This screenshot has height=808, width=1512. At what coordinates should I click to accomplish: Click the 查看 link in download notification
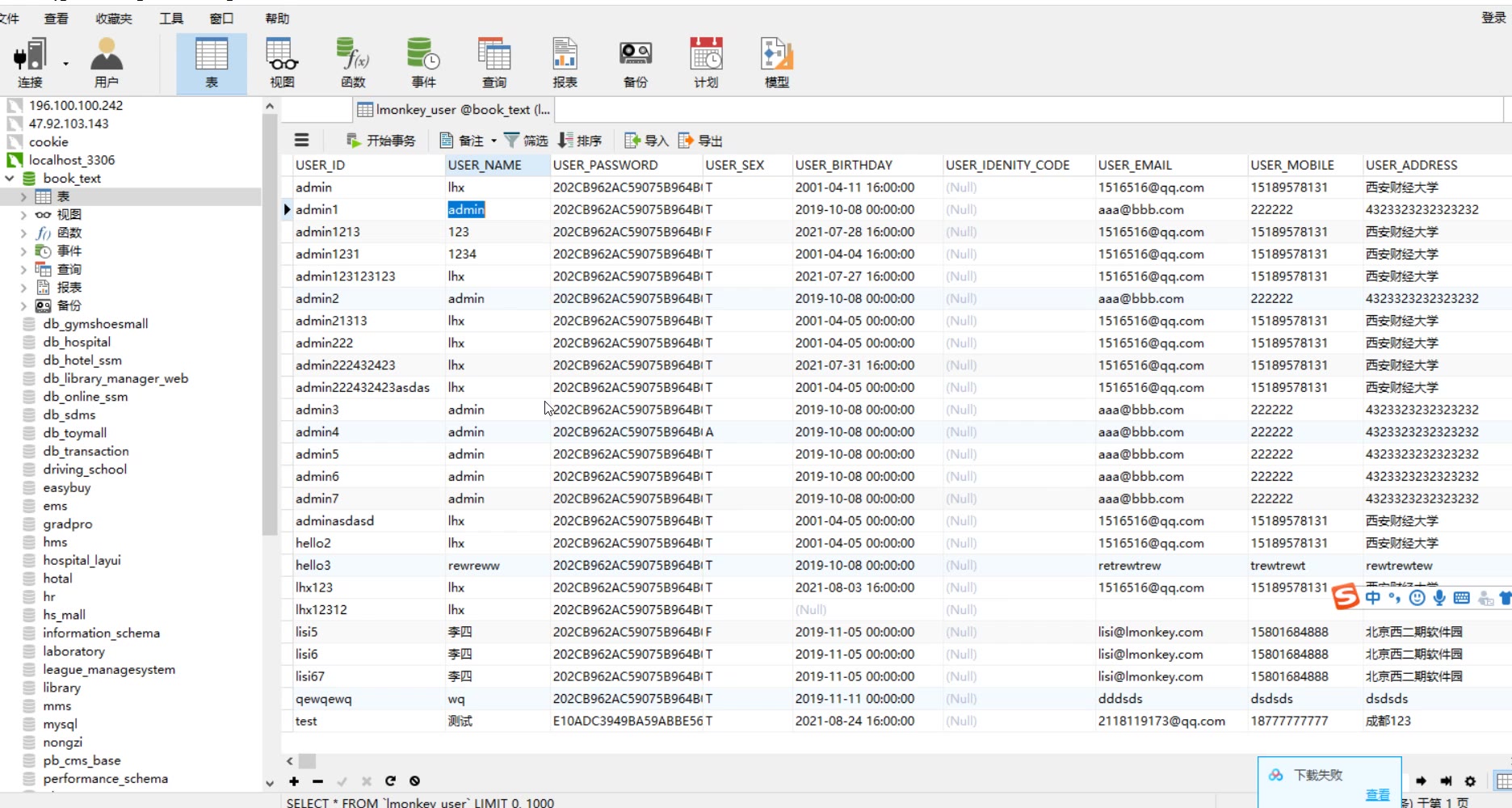click(1377, 795)
